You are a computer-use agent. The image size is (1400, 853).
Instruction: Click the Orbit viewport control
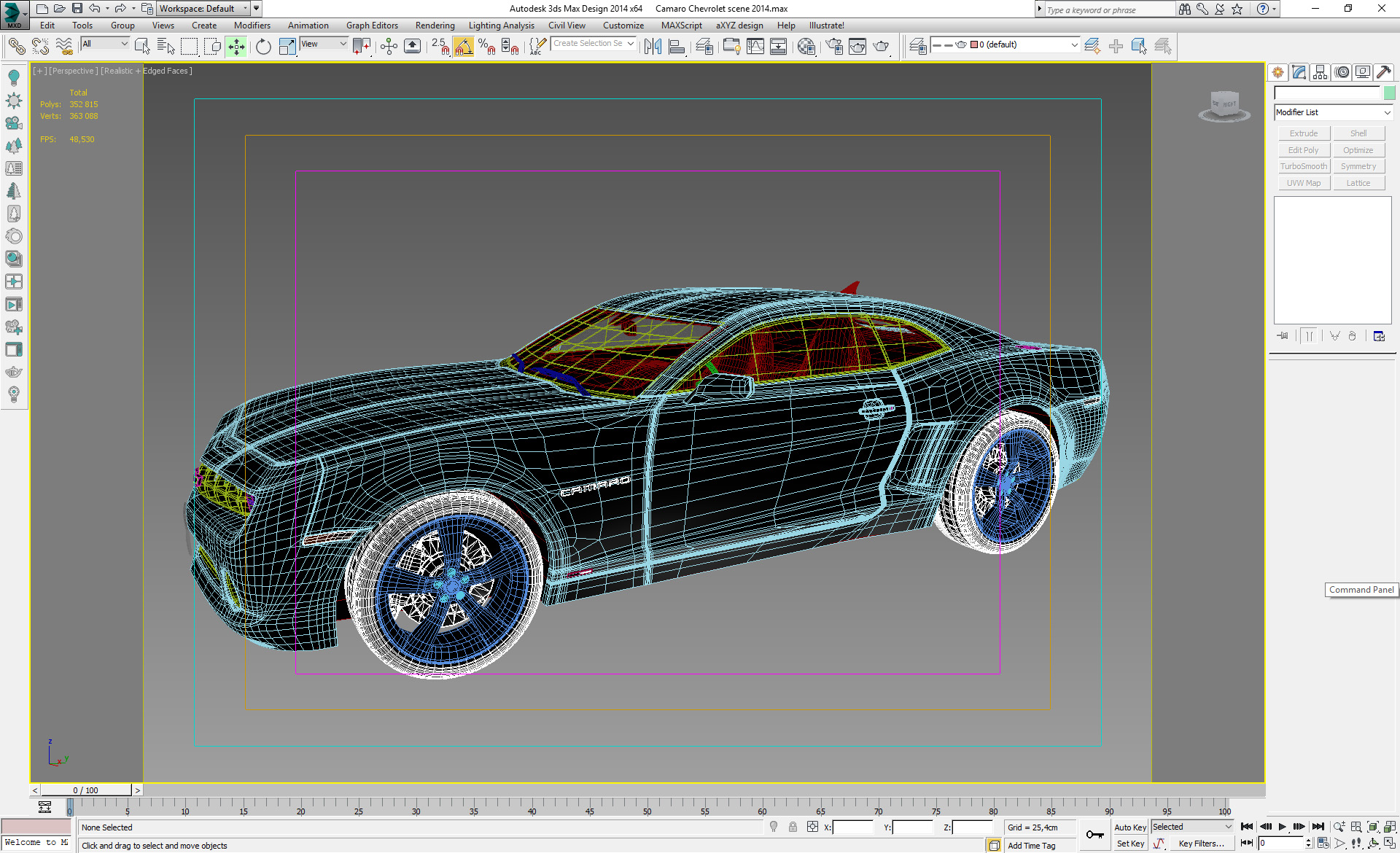[1373, 844]
